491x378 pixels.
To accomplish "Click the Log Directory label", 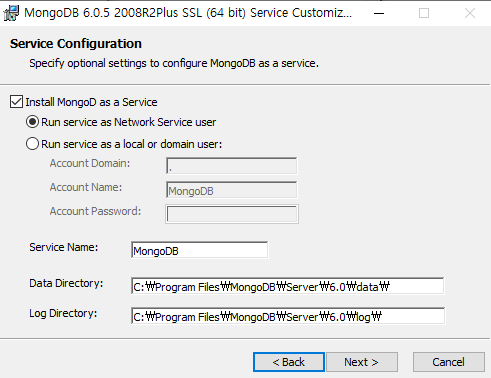I will point(63,313).
